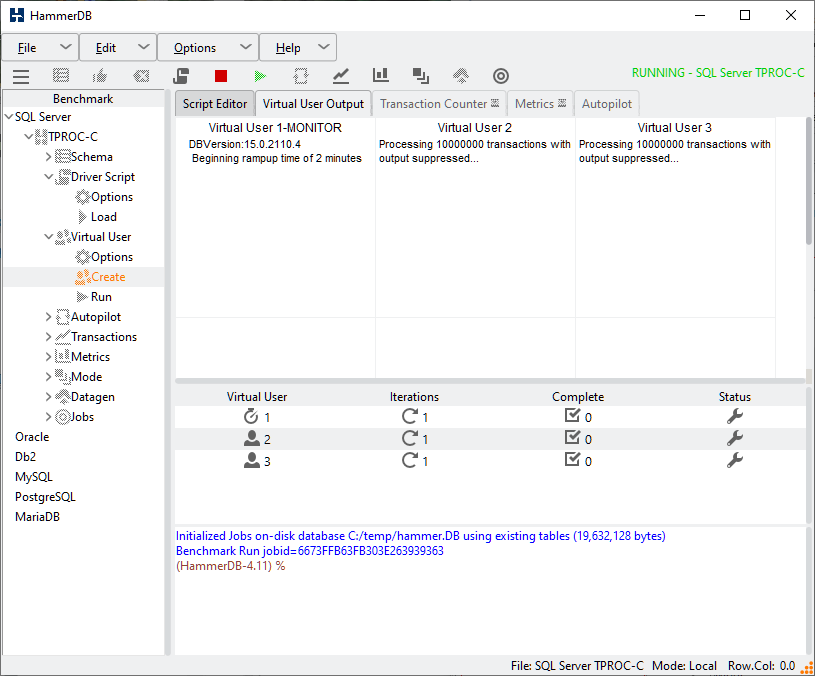Expand the Mode tree node

48,377
